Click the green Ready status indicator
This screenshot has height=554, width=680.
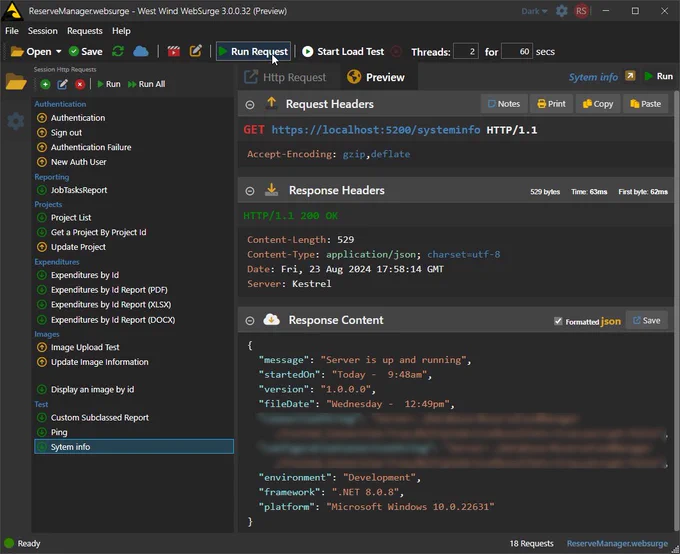pos(9,543)
